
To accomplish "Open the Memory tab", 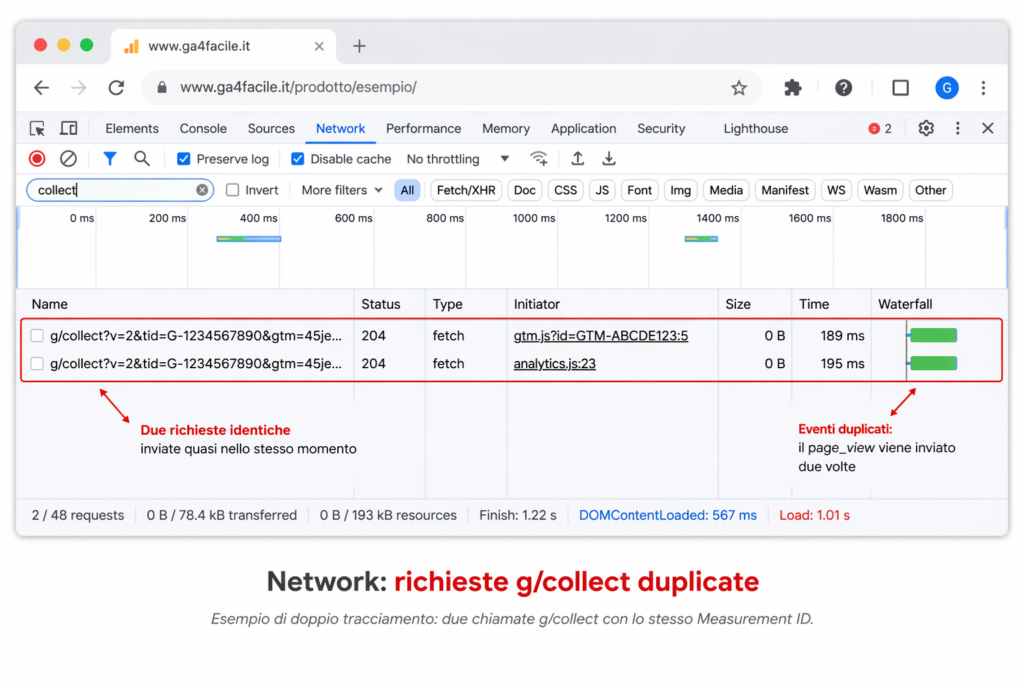I will (x=505, y=129).
